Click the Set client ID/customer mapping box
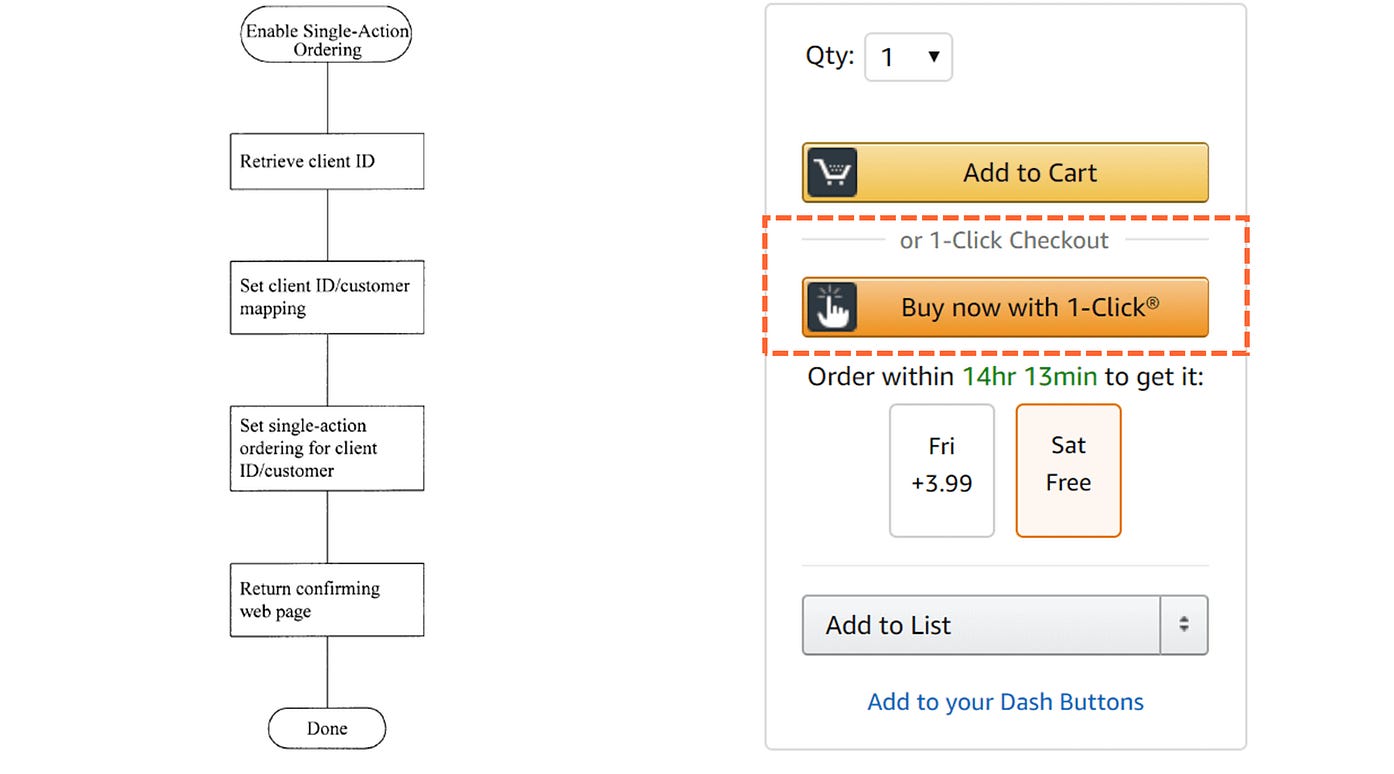 (326, 296)
